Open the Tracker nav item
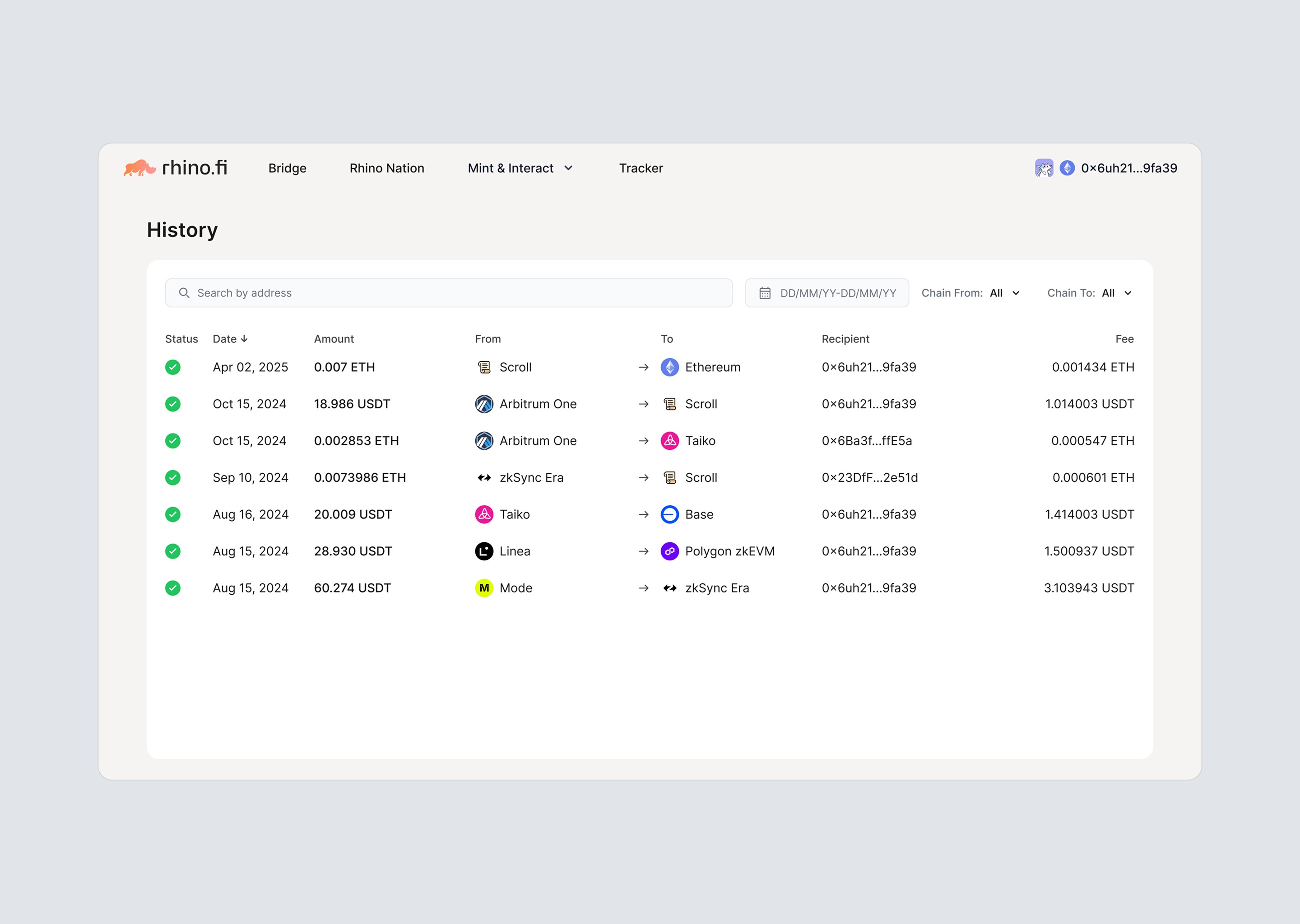The height and width of the screenshot is (924, 1300). click(x=641, y=168)
